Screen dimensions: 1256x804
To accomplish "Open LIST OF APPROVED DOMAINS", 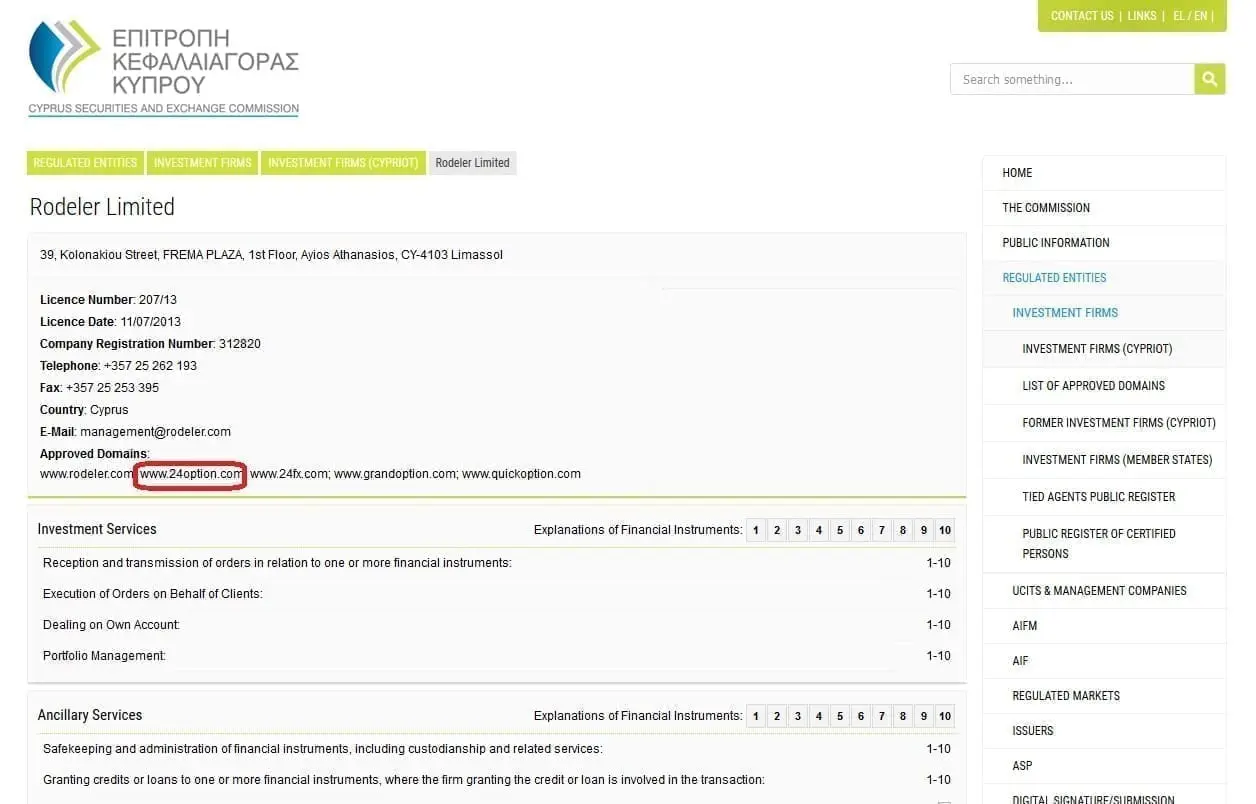I will (x=1104, y=386).
